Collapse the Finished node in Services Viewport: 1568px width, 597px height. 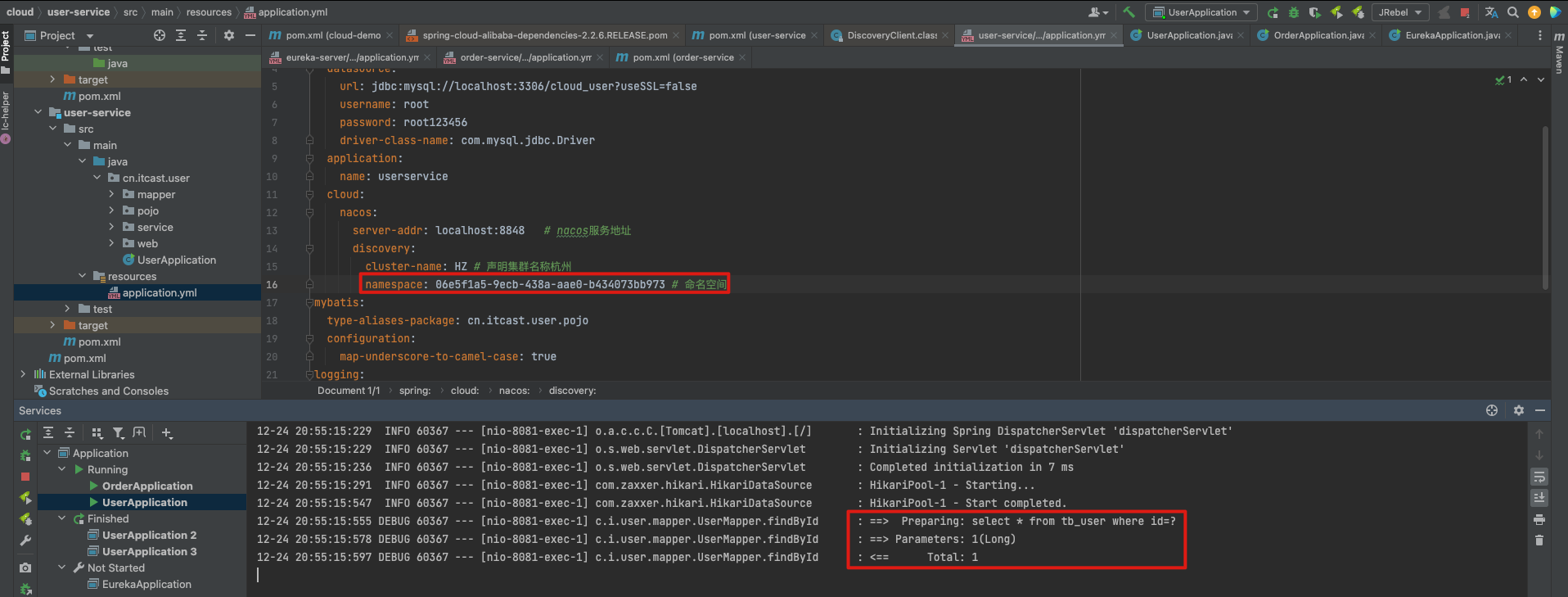62,518
